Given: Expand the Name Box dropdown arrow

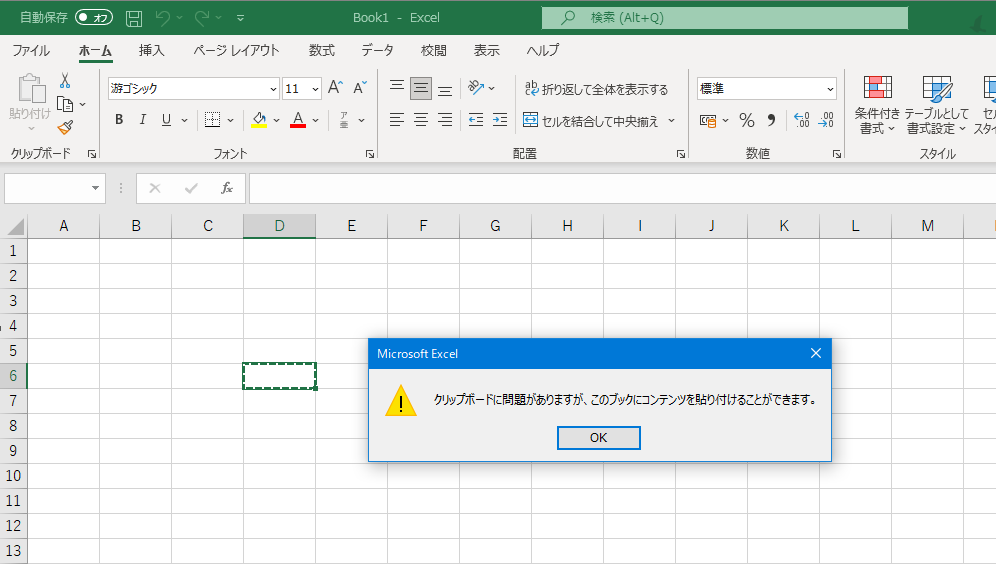Looking at the screenshot, I should coord(95,188).
